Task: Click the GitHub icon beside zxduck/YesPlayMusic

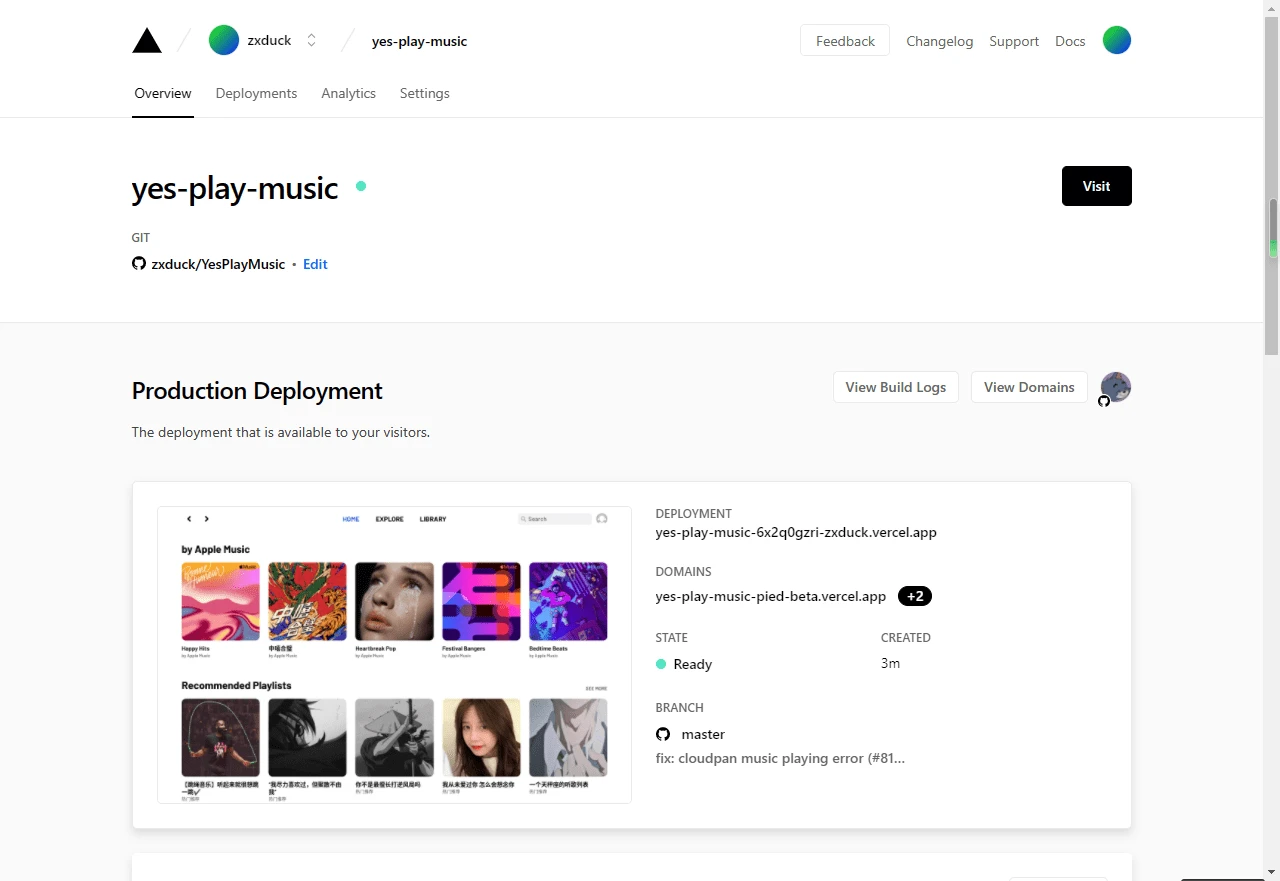Action: point(139,264)
